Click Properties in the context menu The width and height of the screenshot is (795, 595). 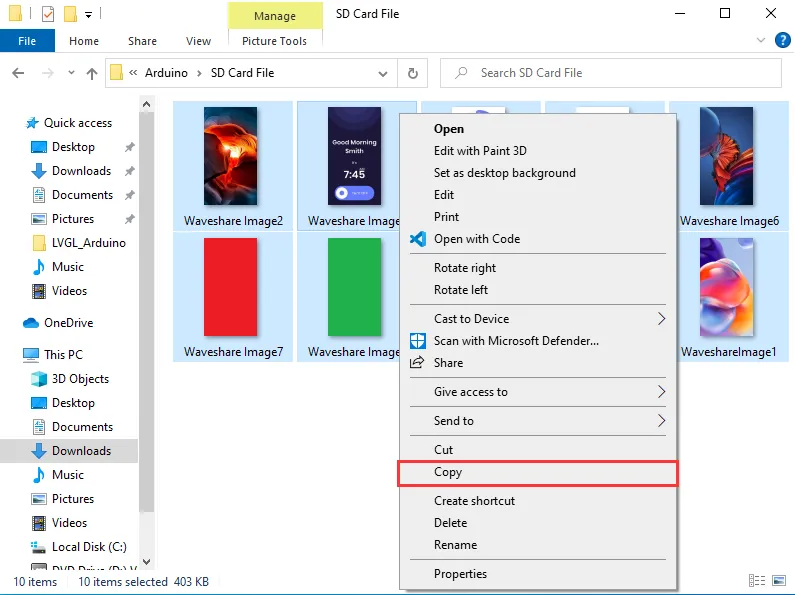pos(460,574)
